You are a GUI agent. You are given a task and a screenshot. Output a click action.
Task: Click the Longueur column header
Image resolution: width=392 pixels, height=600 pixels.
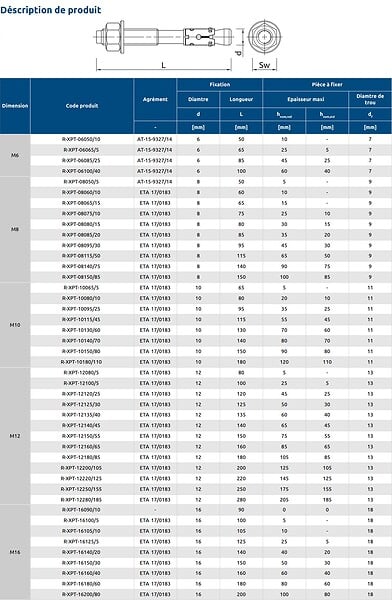click(x=241, y=99)
